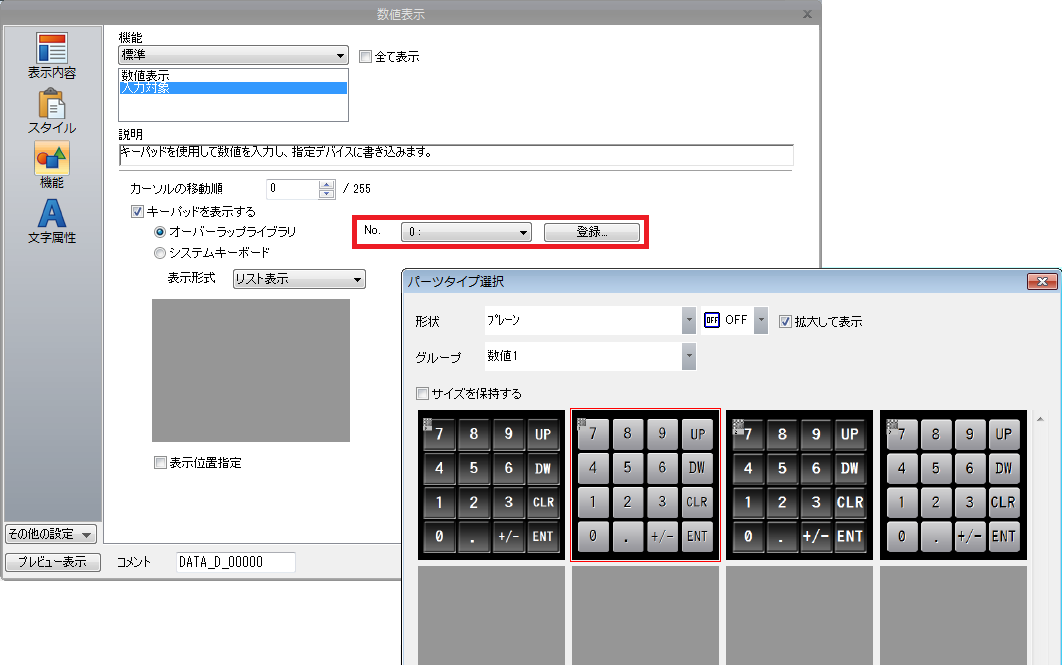The width and height of the screenshot is (1062, 665).
Task: Open the スタイル style section
Action: tap(52, 111)
